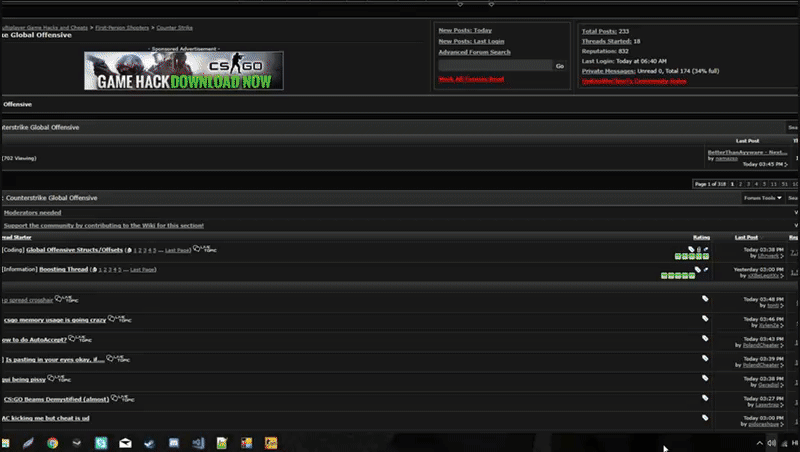The height and width of the screenshot is (452, 800).
Task: Click tag icon on 'gui being pissy' row
Action: [705, 378]
